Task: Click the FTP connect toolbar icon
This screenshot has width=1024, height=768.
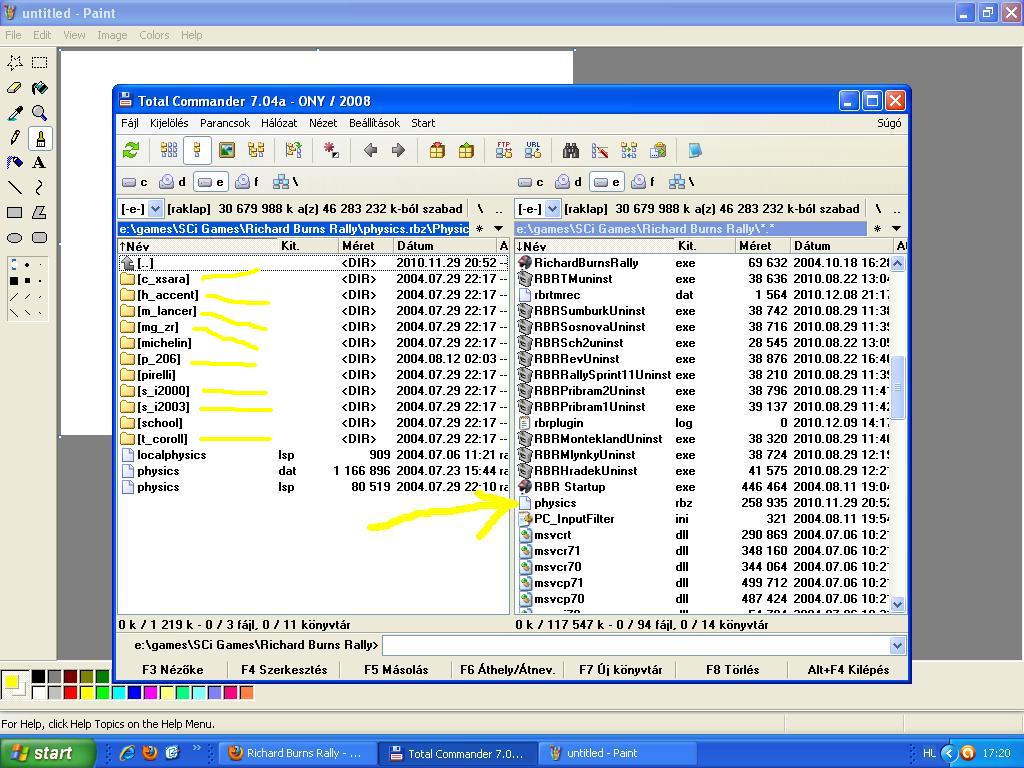Action: (x=504, y=151)
